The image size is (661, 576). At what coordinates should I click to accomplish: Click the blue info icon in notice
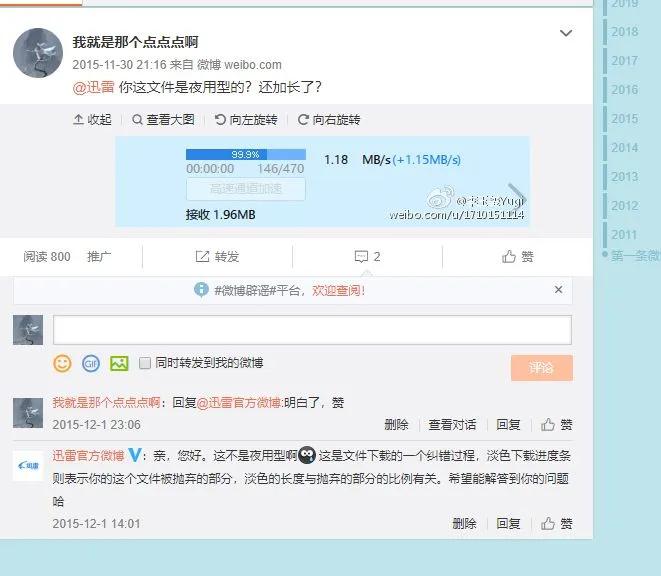click(201, 290)
